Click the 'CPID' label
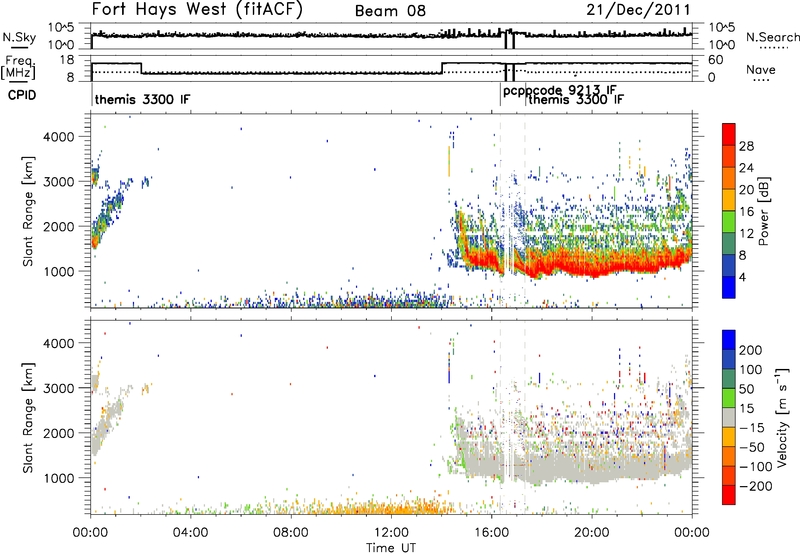 pos(22,95)
